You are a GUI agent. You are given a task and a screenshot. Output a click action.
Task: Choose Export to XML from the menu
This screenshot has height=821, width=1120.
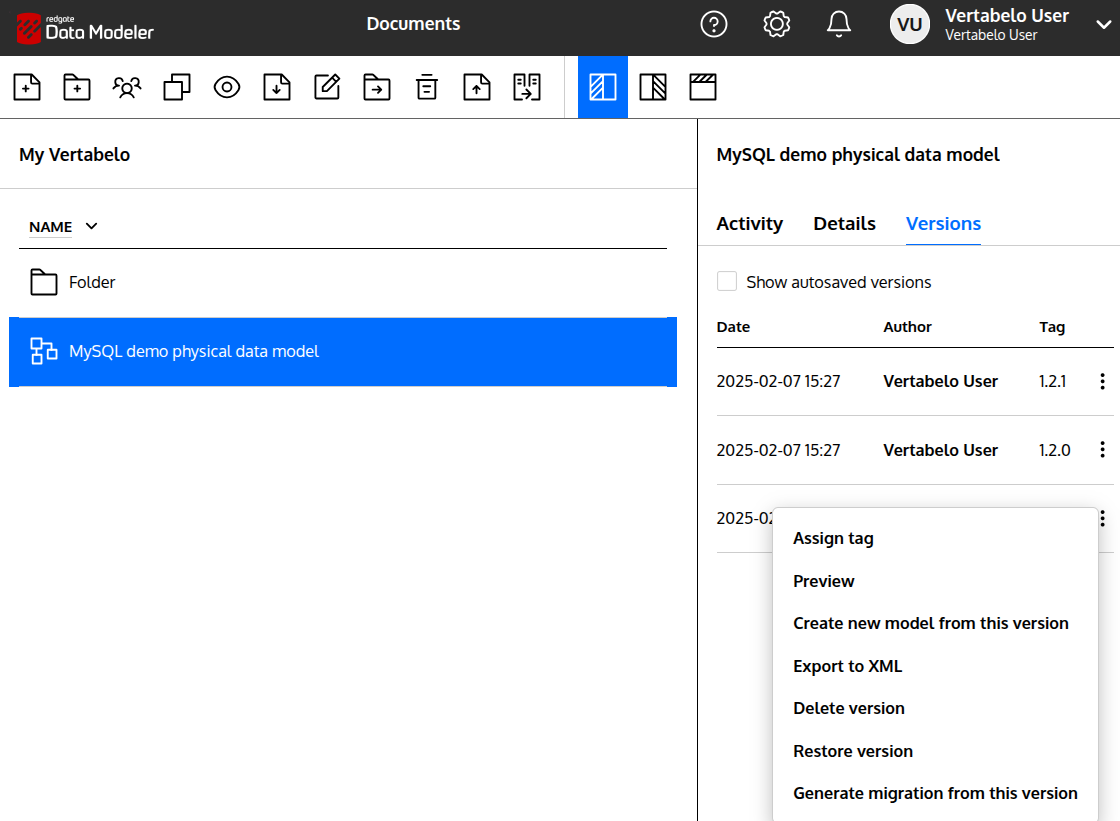tap(847, 665)
